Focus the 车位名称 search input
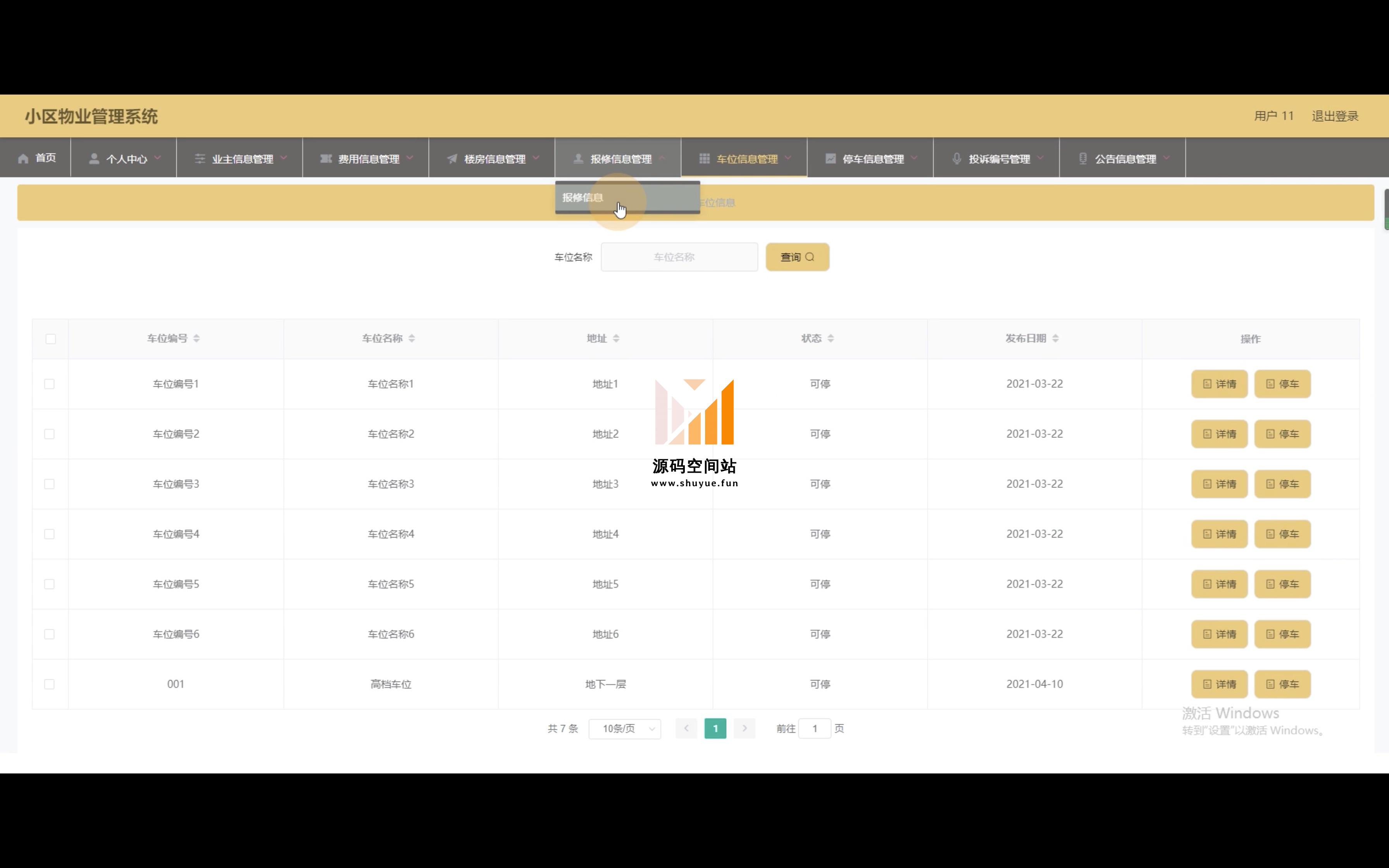The width and height of the screenshot is (1389, 868). click(679, 257)
